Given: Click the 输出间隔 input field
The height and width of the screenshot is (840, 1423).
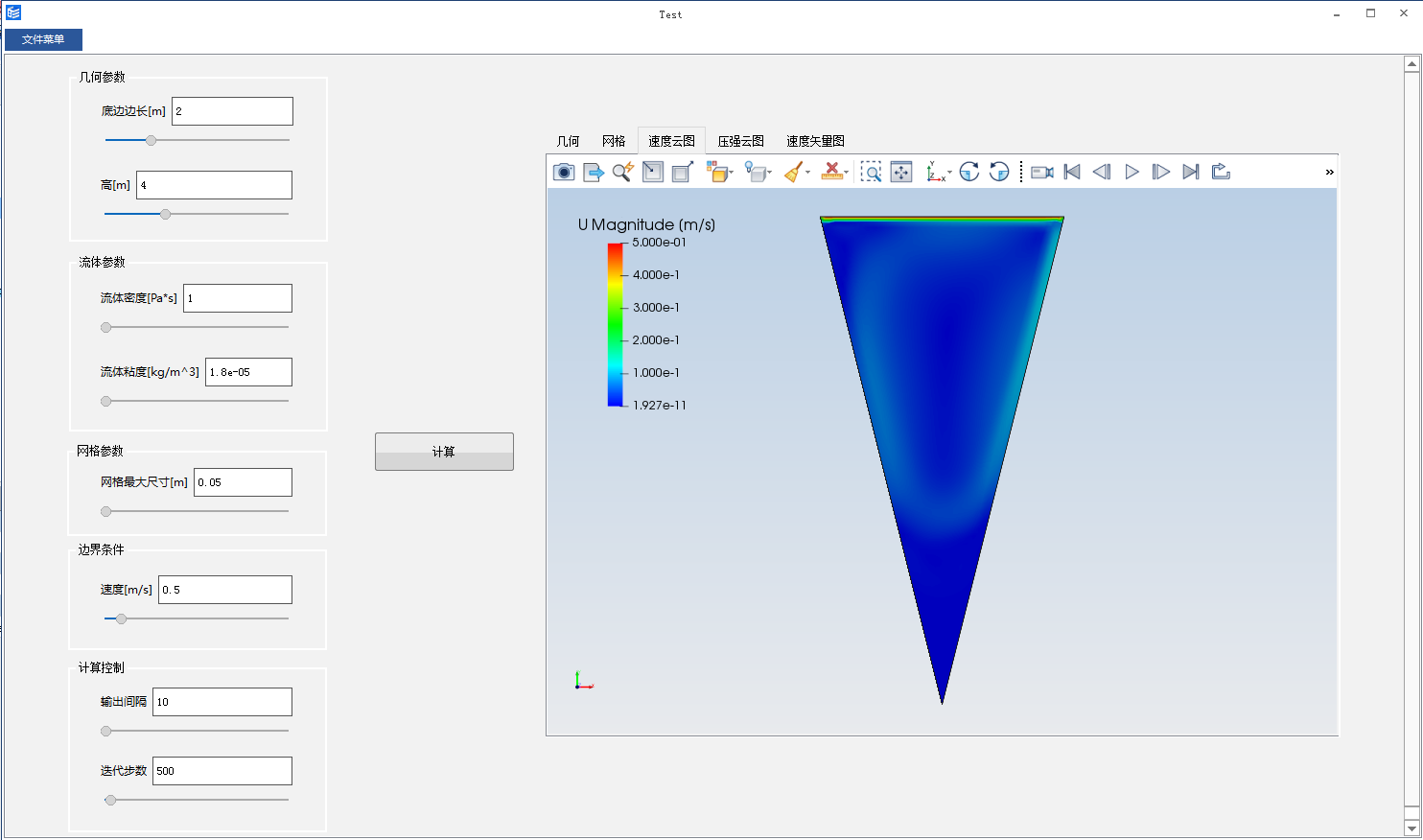Looking at the screenshot, I should point(222,702).
